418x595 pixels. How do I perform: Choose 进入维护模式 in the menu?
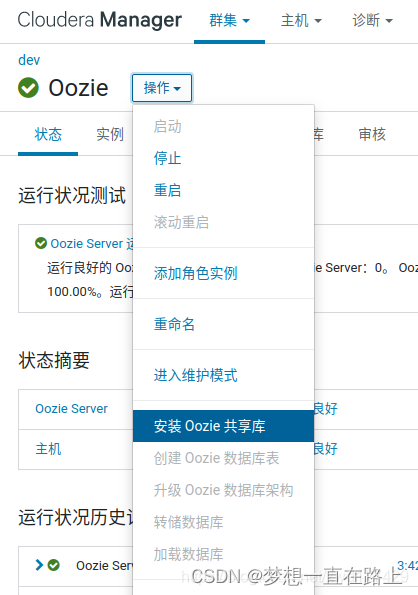223,375
